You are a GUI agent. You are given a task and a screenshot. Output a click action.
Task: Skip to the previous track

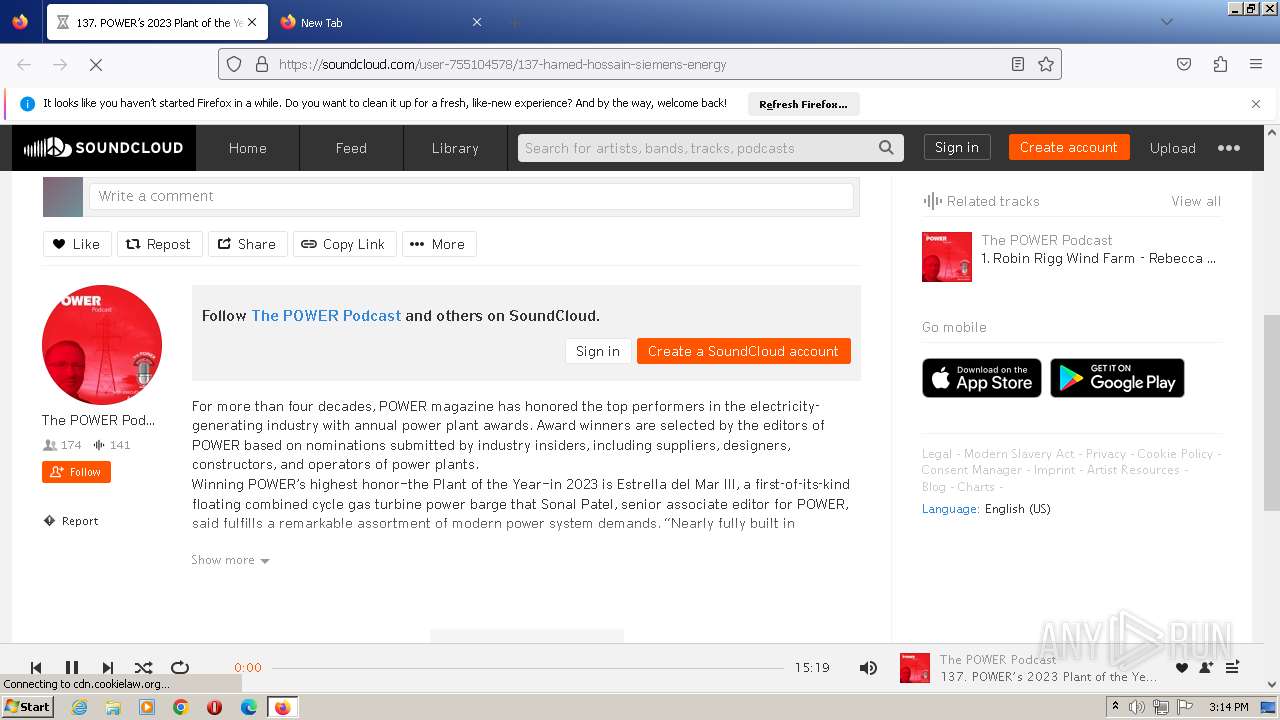(x=36, y=668)
